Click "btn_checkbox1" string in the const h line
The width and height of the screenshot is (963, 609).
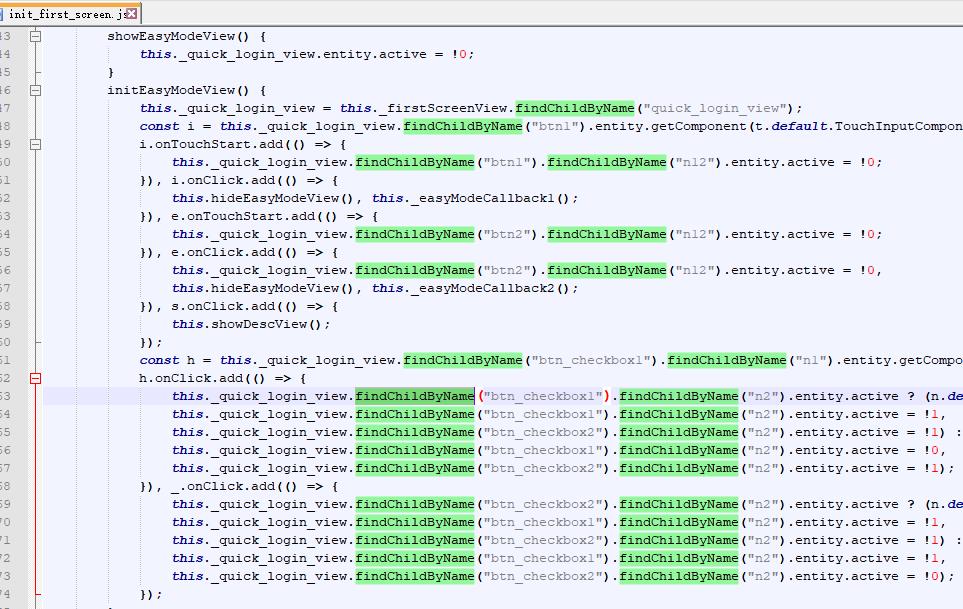pos(591,360)
